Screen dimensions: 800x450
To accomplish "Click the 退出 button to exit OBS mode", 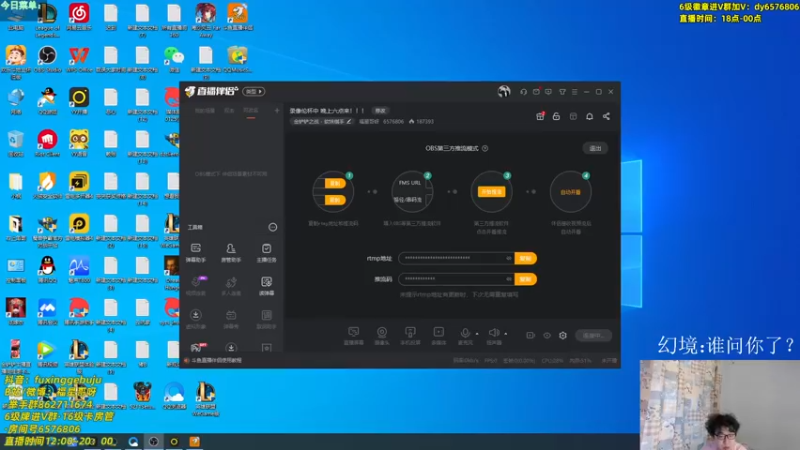I will (595, 148).
